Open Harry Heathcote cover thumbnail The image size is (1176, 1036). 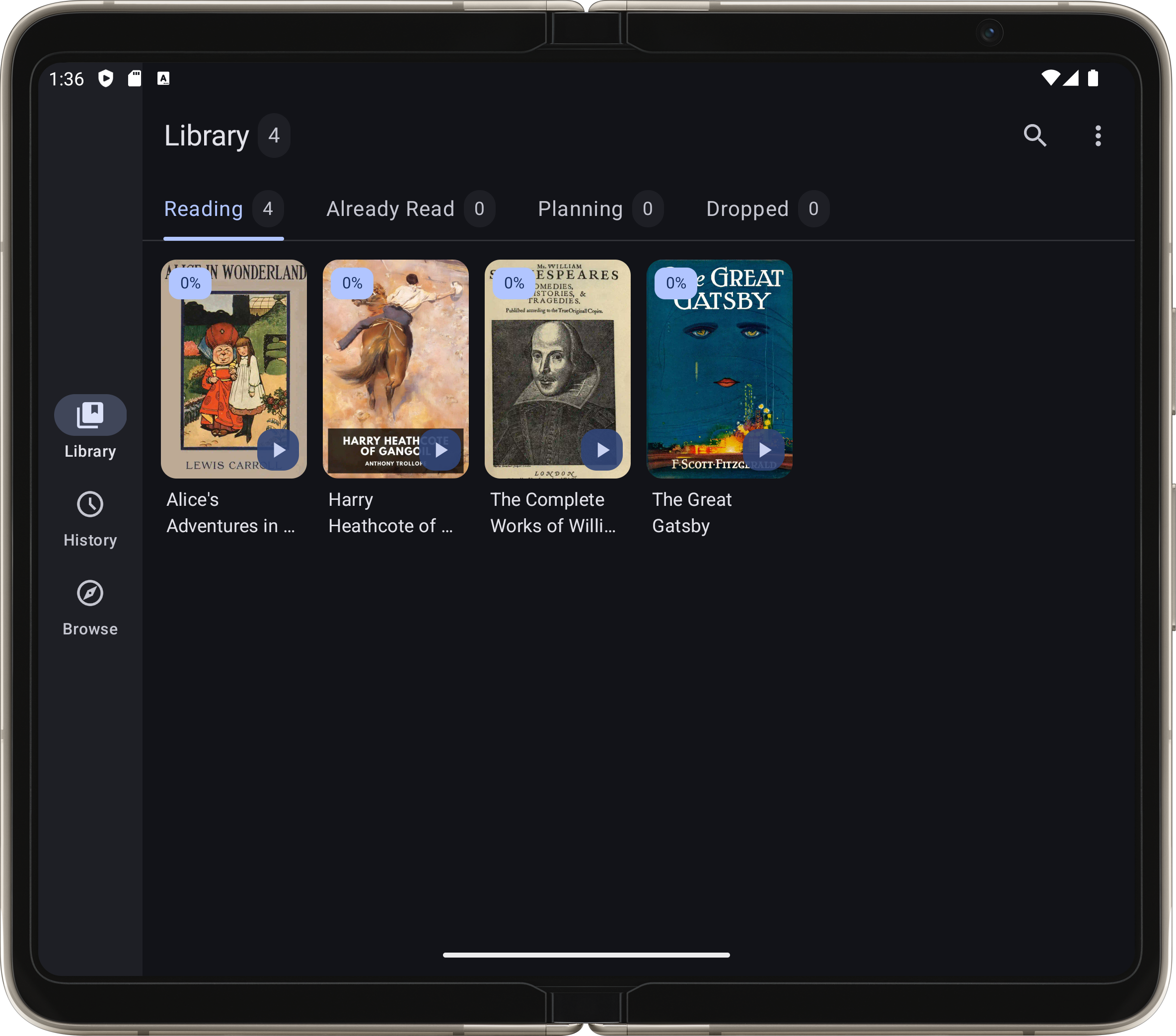pyautogui.click(x=396, y=369)
